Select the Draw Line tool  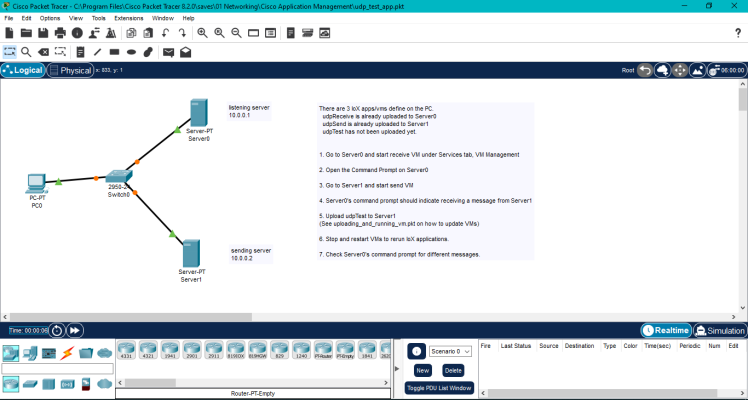[x=97, y=52]
